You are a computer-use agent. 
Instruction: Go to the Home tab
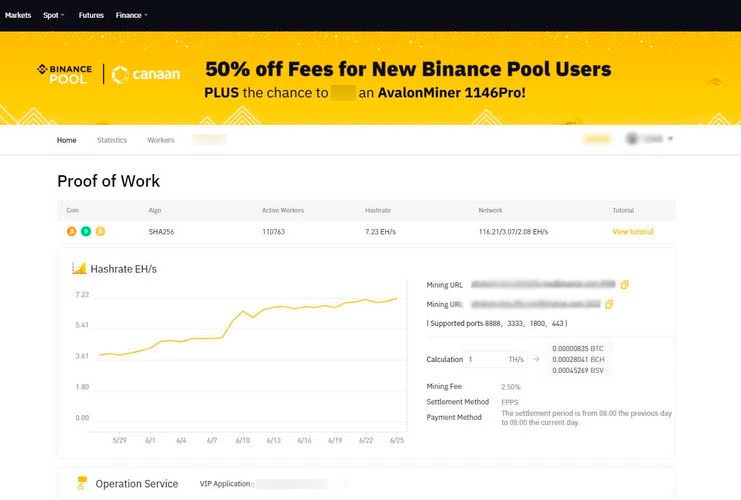point(66,140)
